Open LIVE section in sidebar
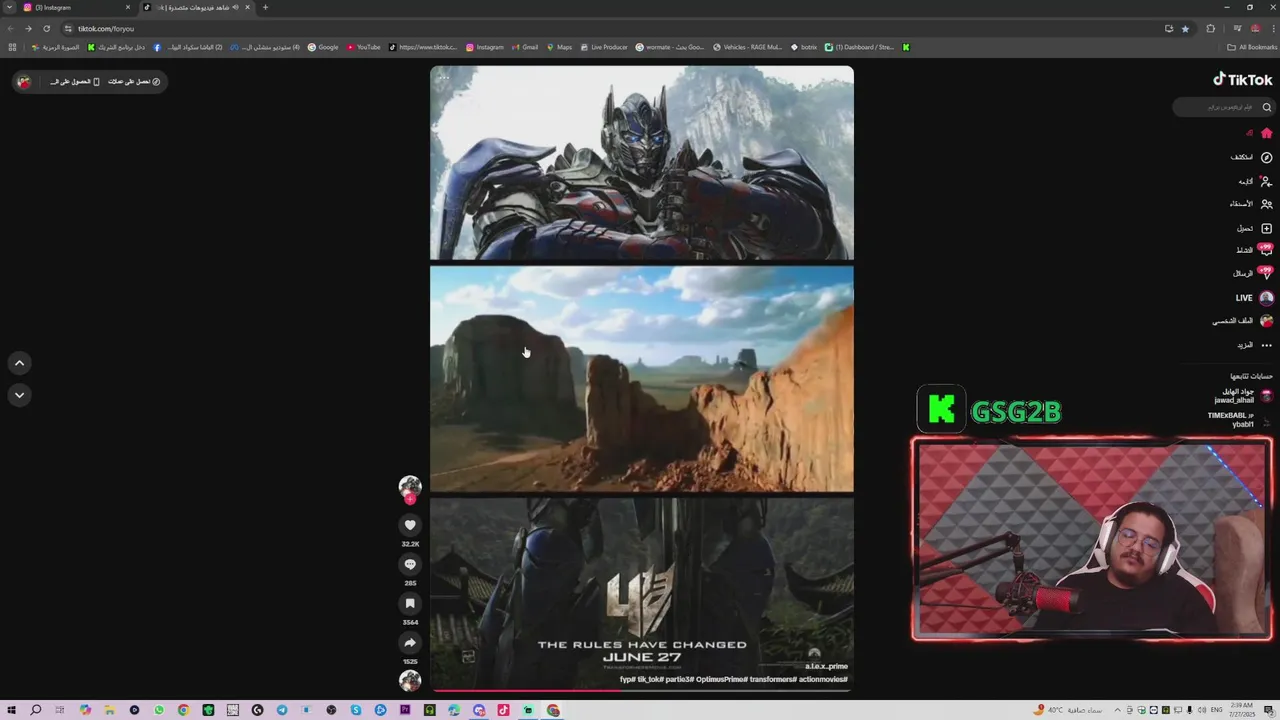1280x720 pixels. [x=1253, y=298]
